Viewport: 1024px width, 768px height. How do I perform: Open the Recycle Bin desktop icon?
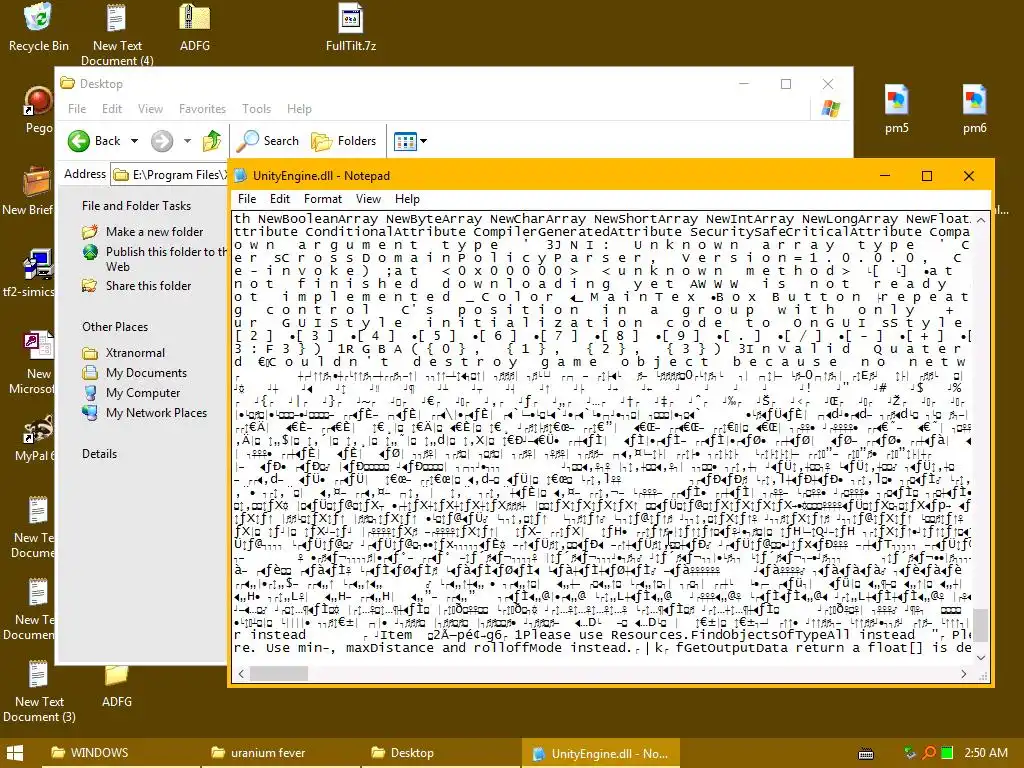[x=38, y=26]
